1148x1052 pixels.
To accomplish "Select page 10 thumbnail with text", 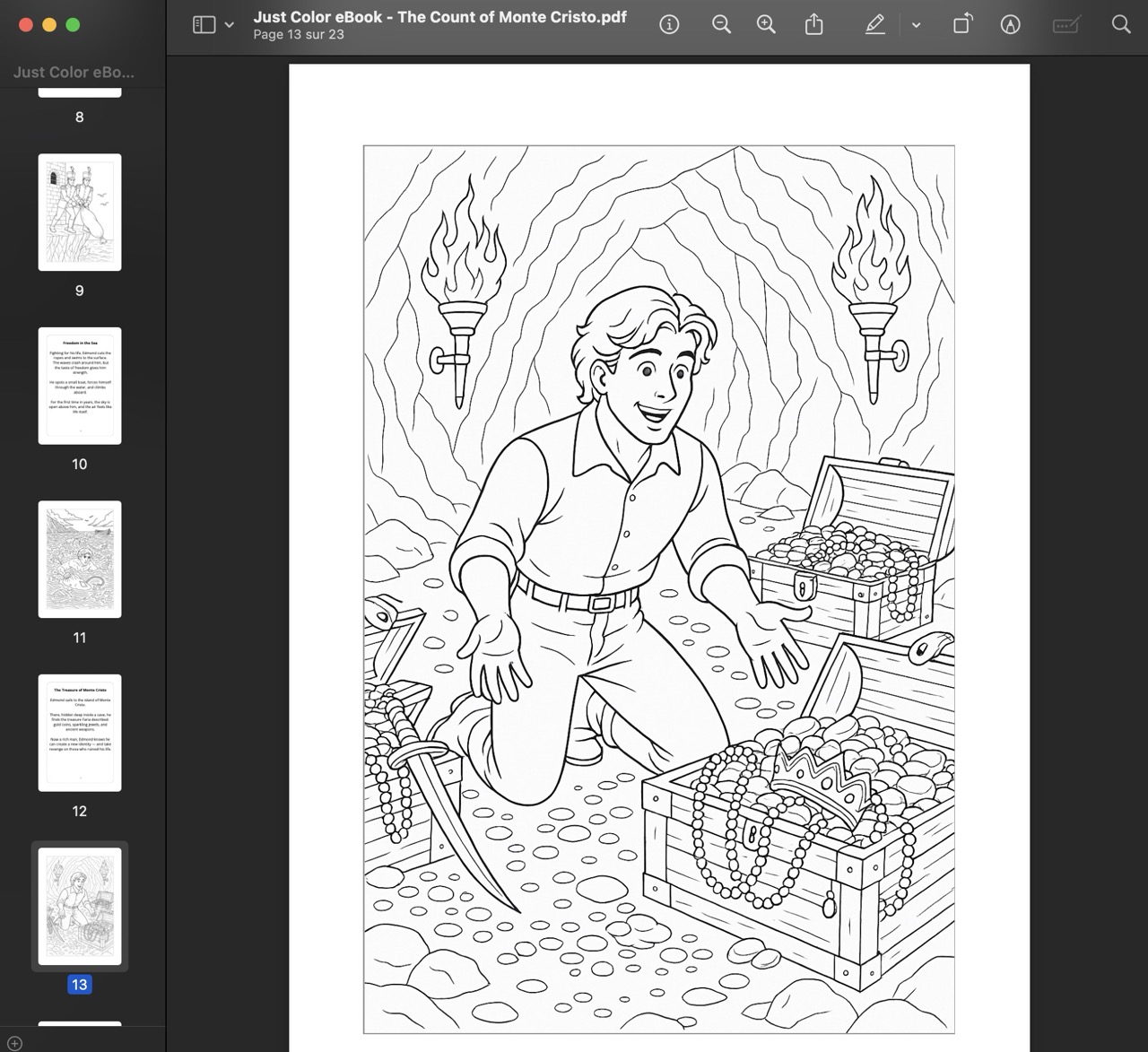I will pyautogui.click(x=80, y=386).
